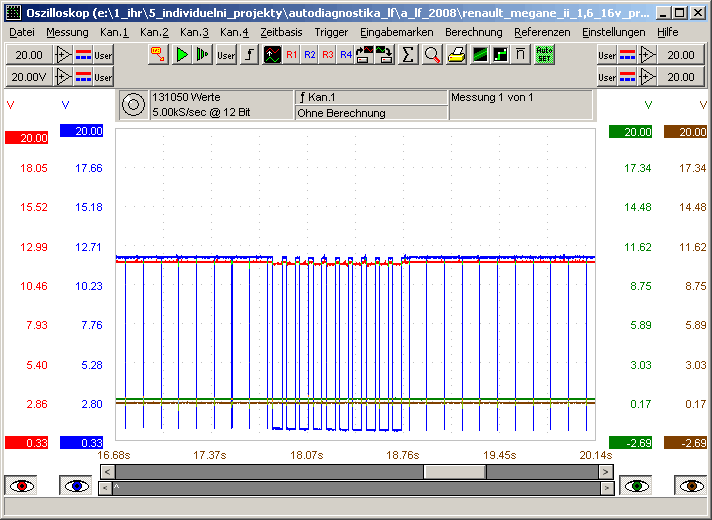712x520 pixels.
Task: Click the horizontal time scrollbar thumb
Action: click(455, 471)
